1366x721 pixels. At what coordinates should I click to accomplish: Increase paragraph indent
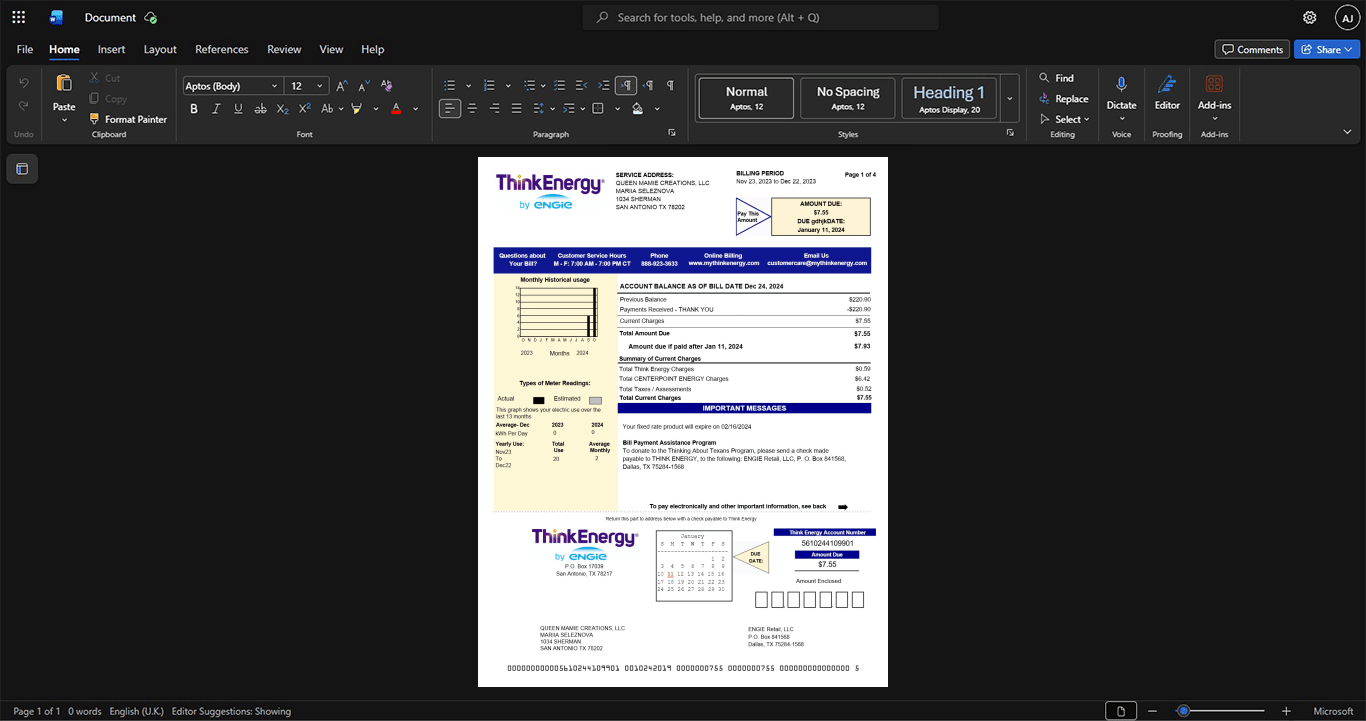pos(604,86)
